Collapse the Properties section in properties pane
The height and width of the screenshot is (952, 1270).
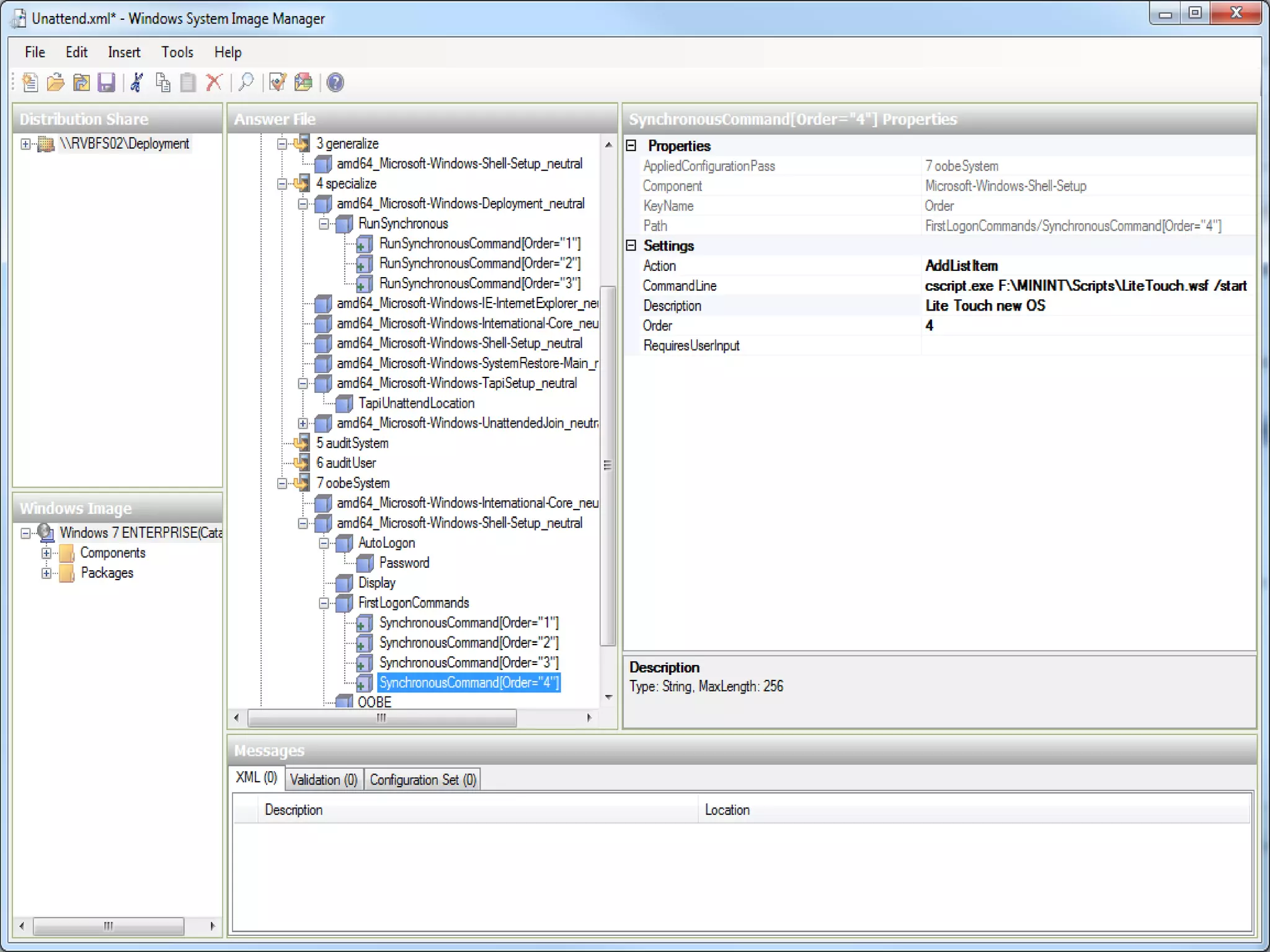tap(631, 146)
